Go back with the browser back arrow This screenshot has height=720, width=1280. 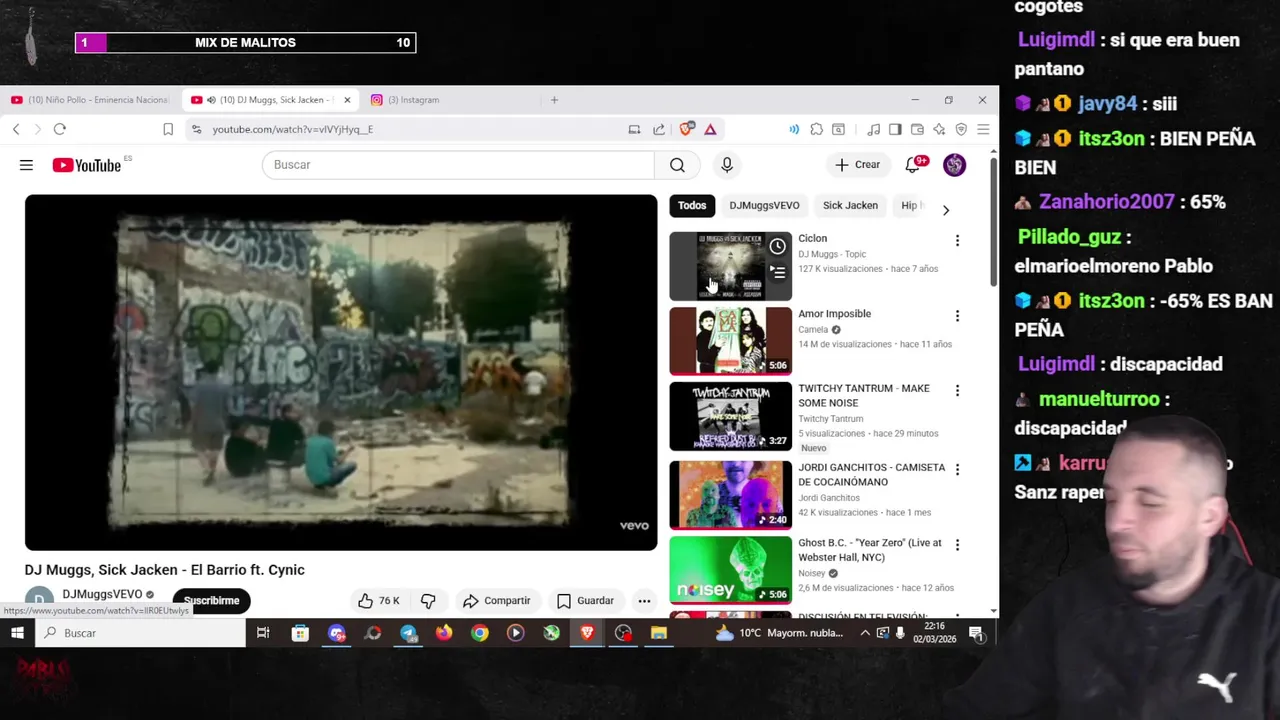point(16,129)
